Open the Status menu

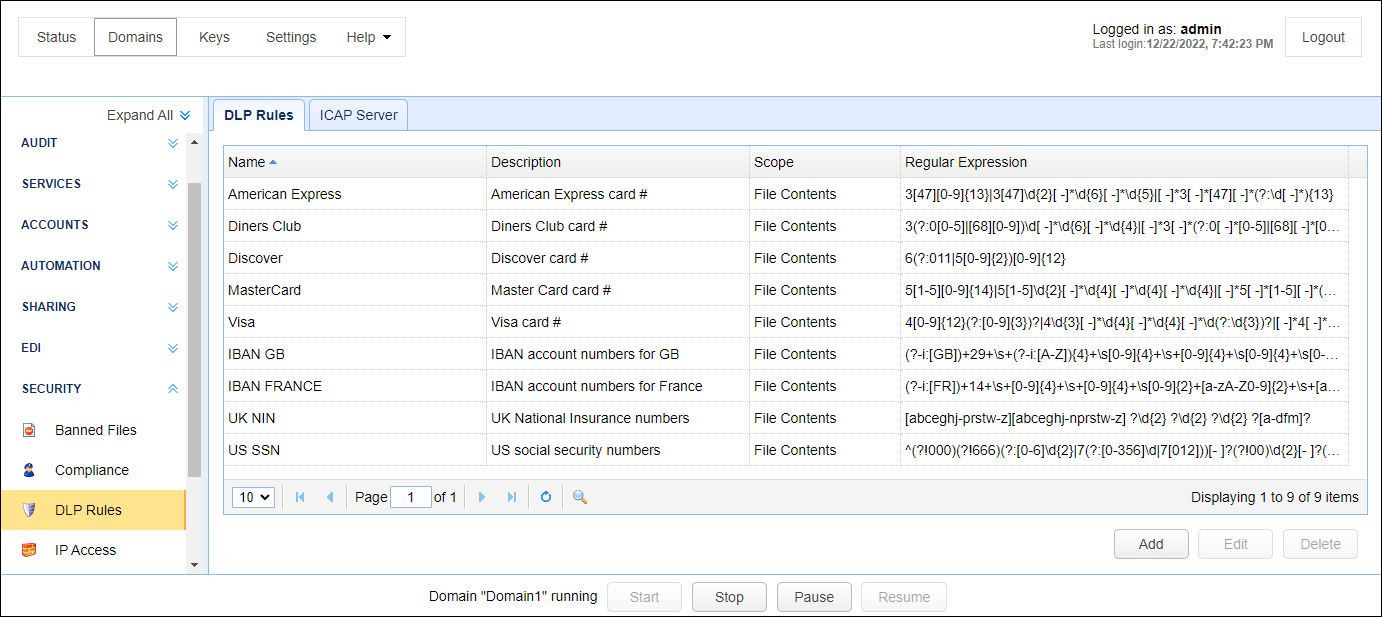pos(56,37)
